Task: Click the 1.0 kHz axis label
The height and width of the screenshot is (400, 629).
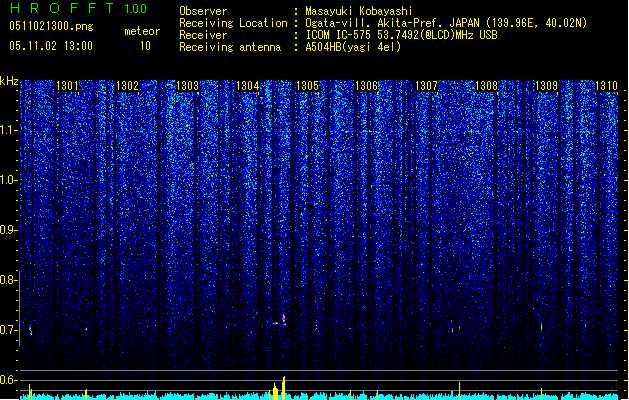Action: (x=9, y=180)
